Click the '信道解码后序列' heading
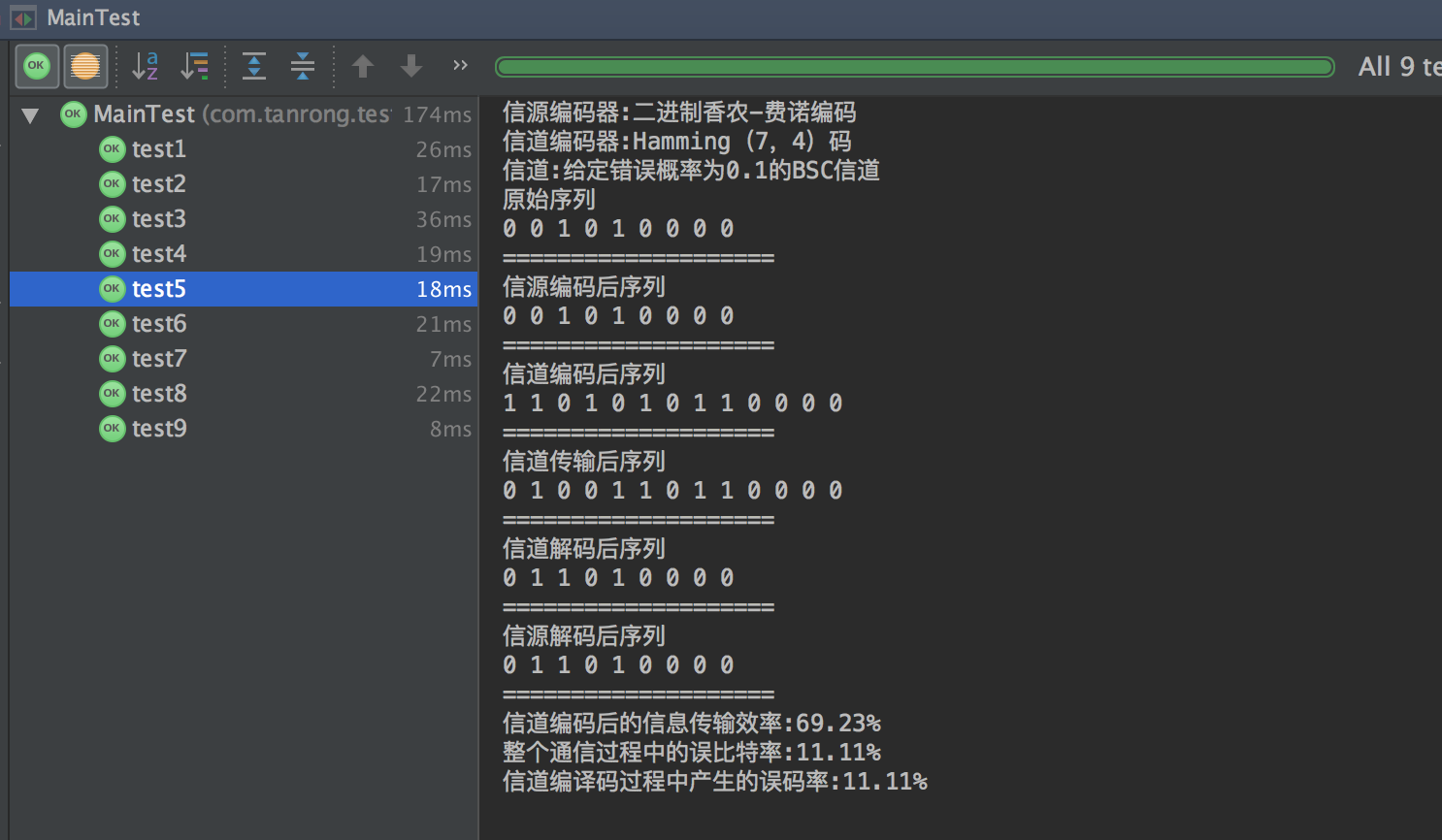 584,549
